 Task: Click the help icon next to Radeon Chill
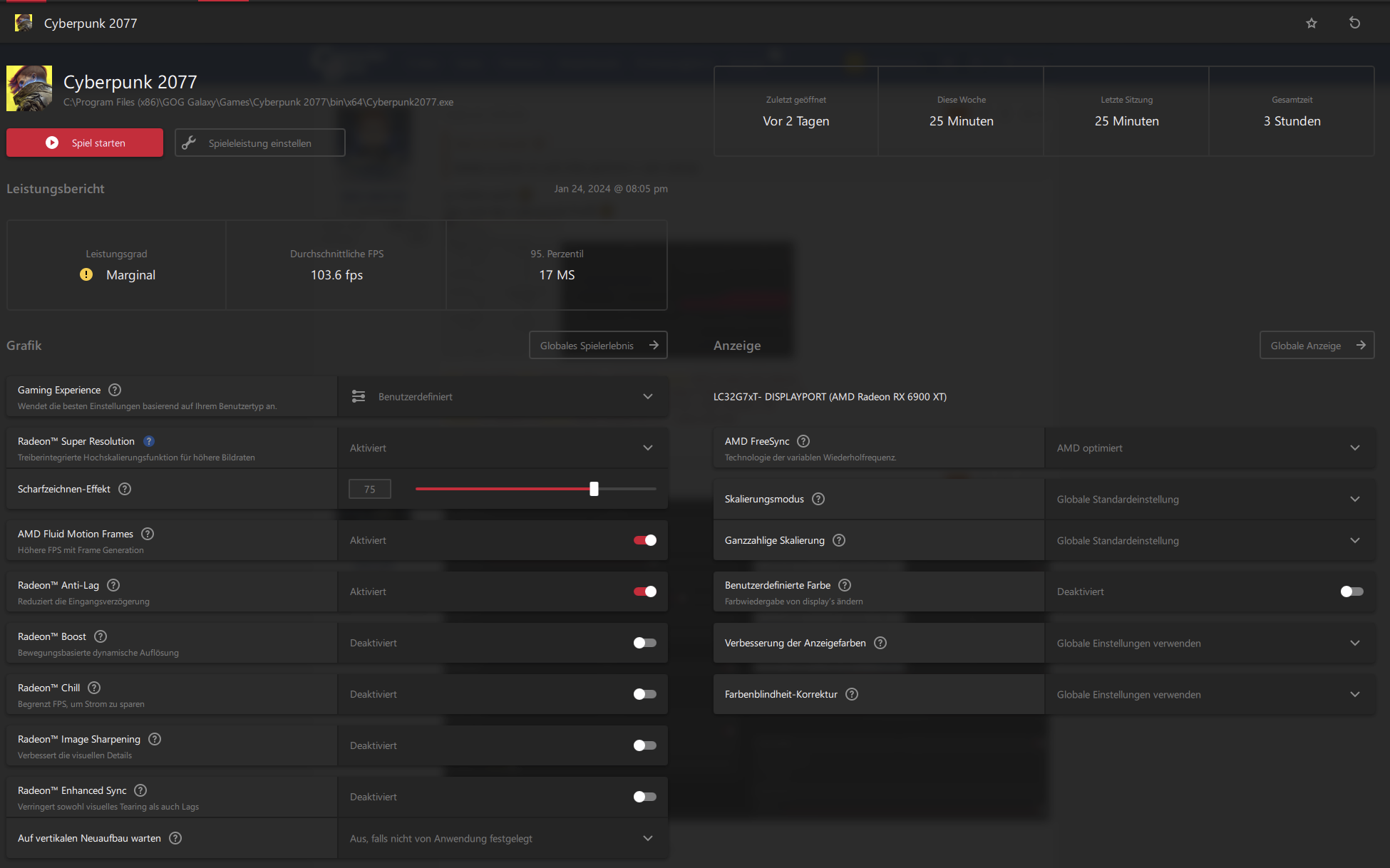tap(94, 688)
